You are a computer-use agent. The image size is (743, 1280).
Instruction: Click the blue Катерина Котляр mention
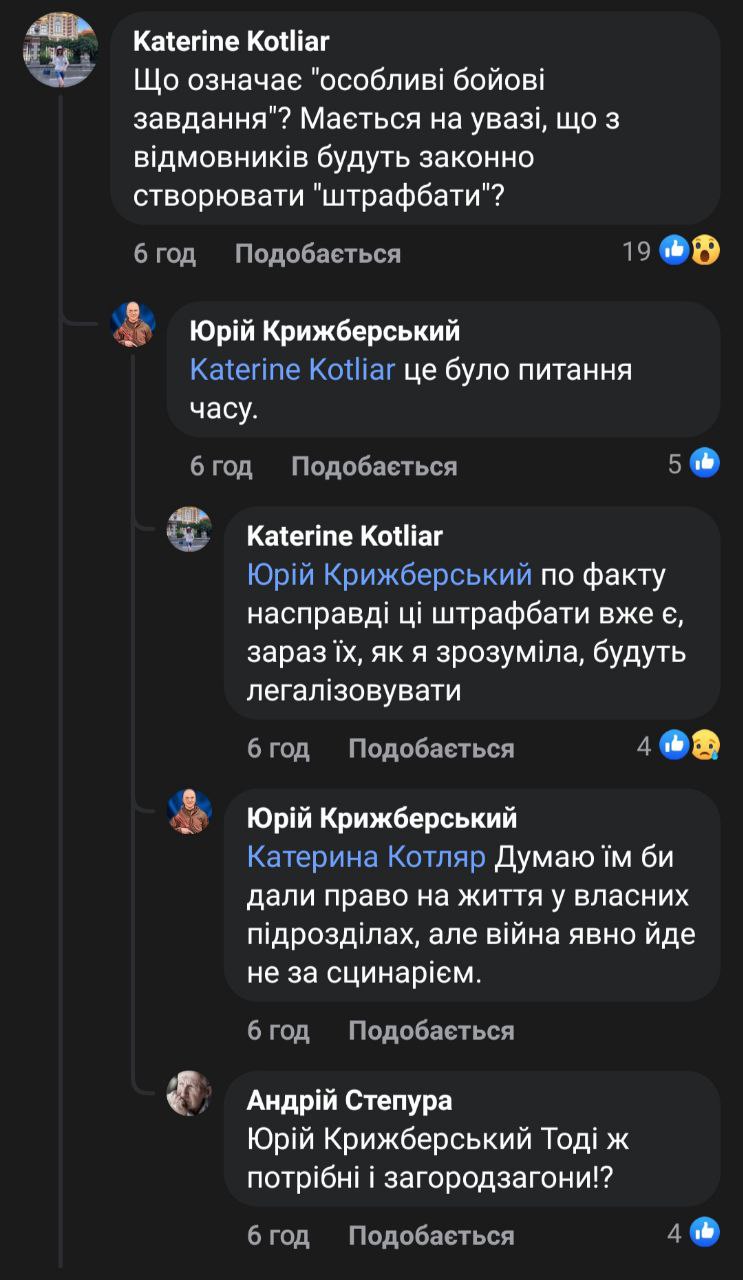pos(366,858)
